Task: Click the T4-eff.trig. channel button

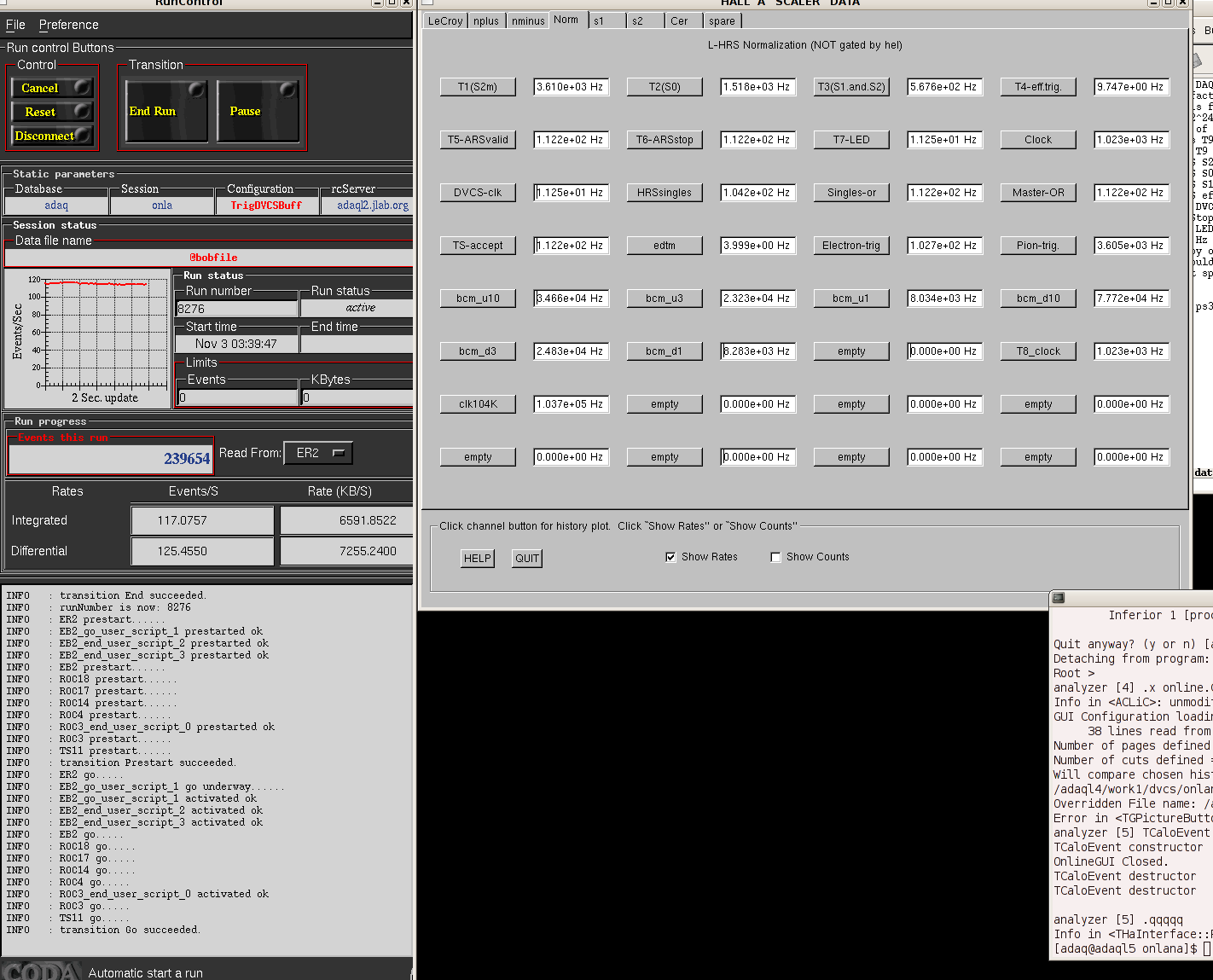Action: pyautogui.click(x=1038, y=87)
